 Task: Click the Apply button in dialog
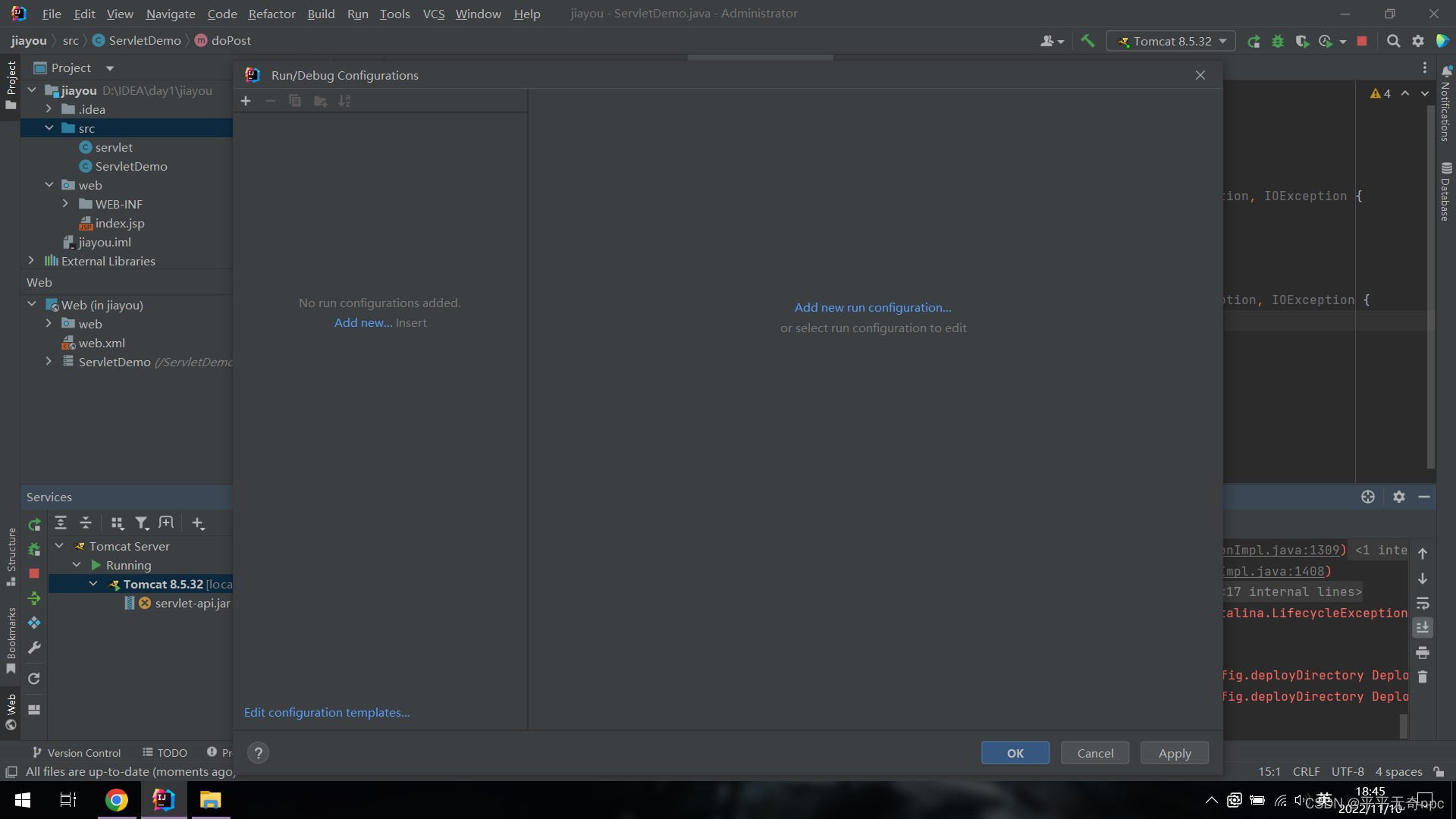tap(1175, 753)
